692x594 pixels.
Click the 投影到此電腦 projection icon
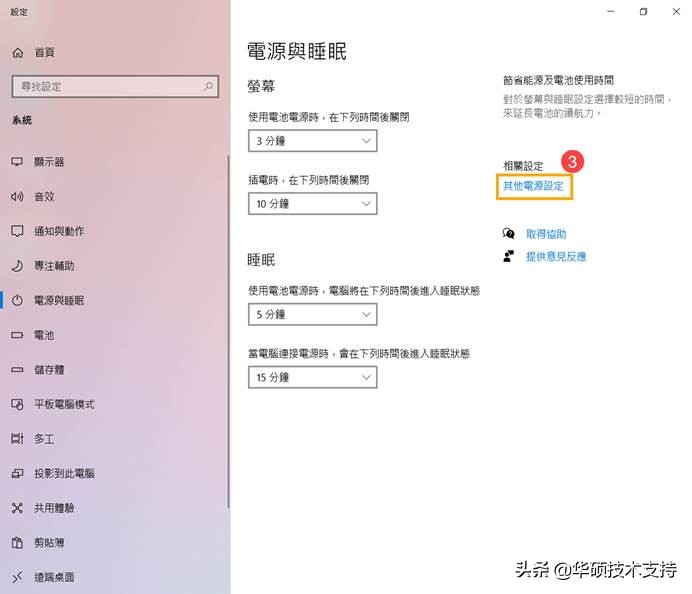(17, 474)
